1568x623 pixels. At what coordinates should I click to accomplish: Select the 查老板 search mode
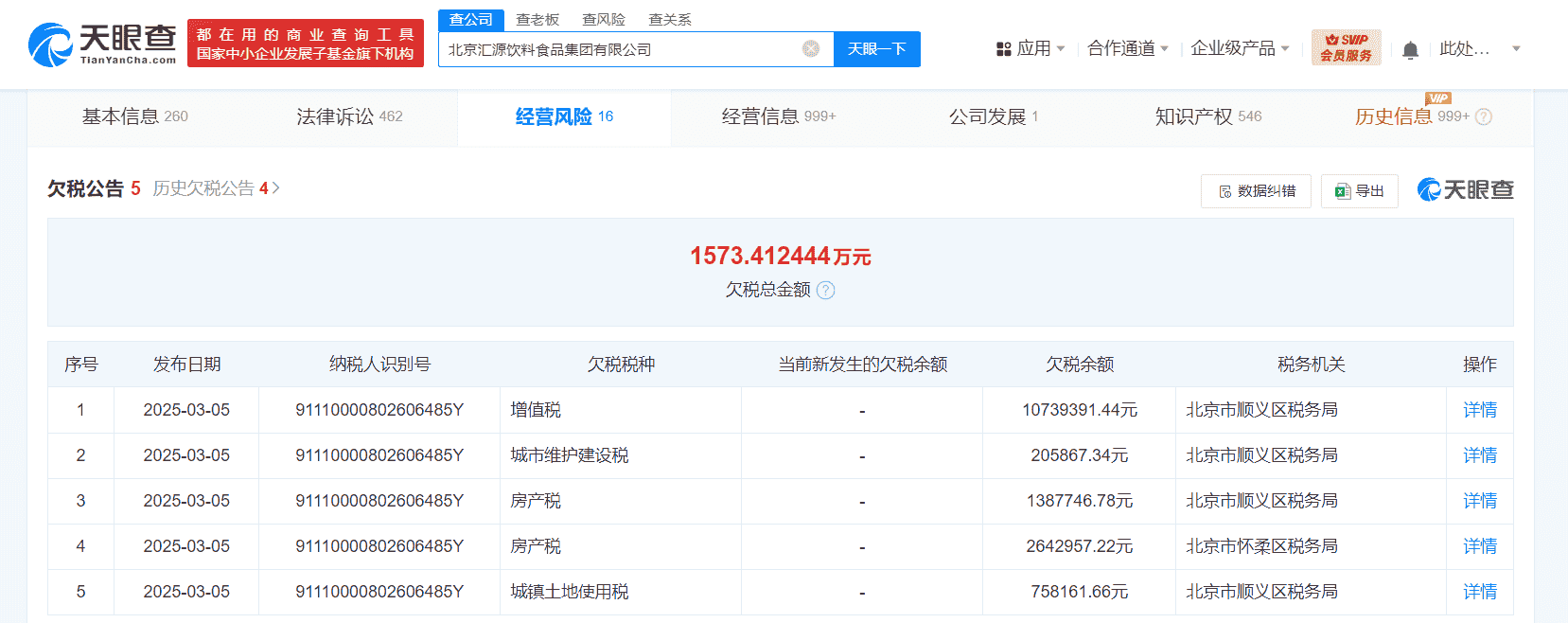[537, 19]
